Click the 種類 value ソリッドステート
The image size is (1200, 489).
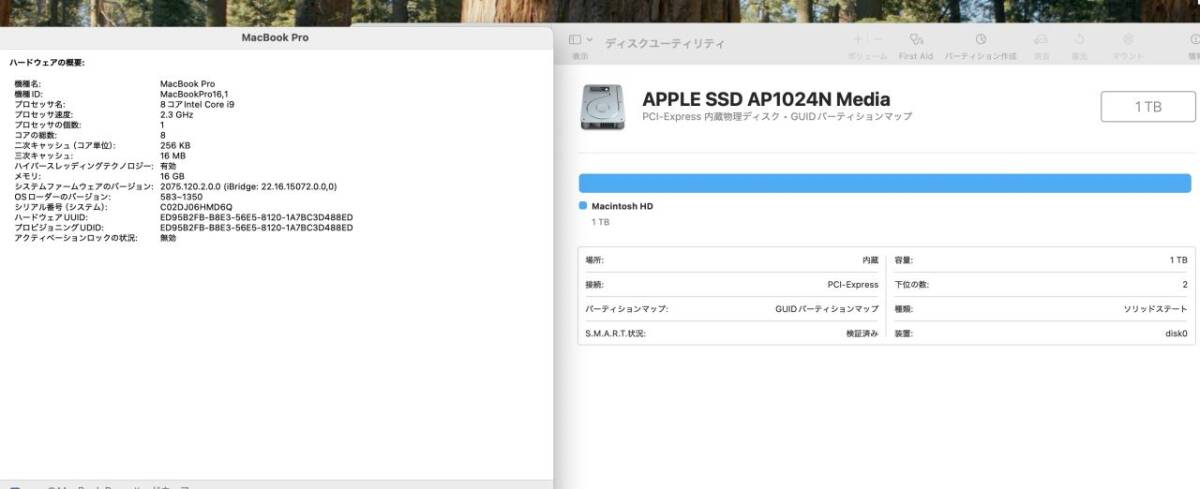pyautogui.click(x=1155, y=309)
